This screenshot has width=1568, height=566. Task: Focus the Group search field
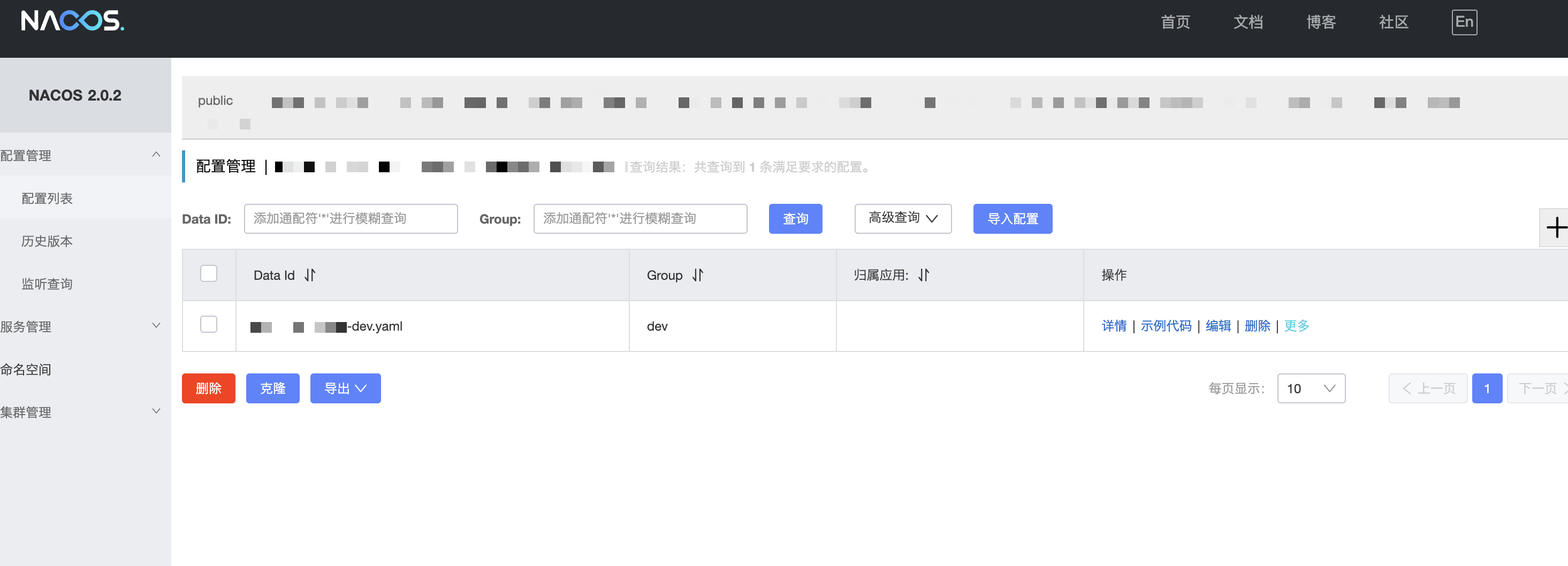pyautogui.click(x=640, y=218)
